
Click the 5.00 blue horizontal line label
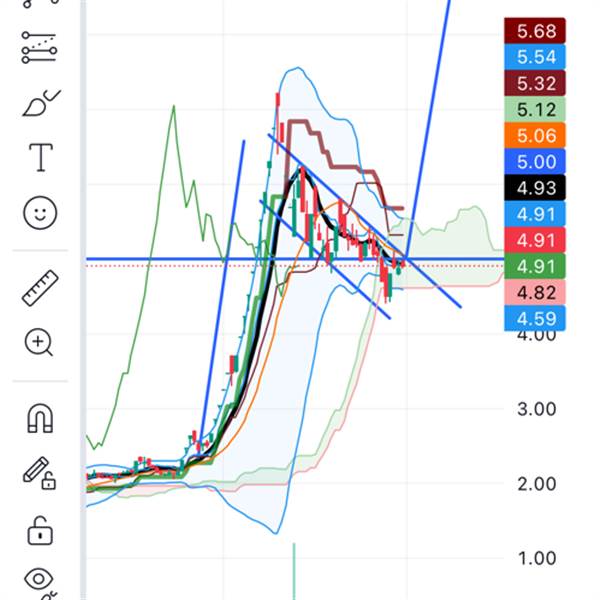(535, 161)
